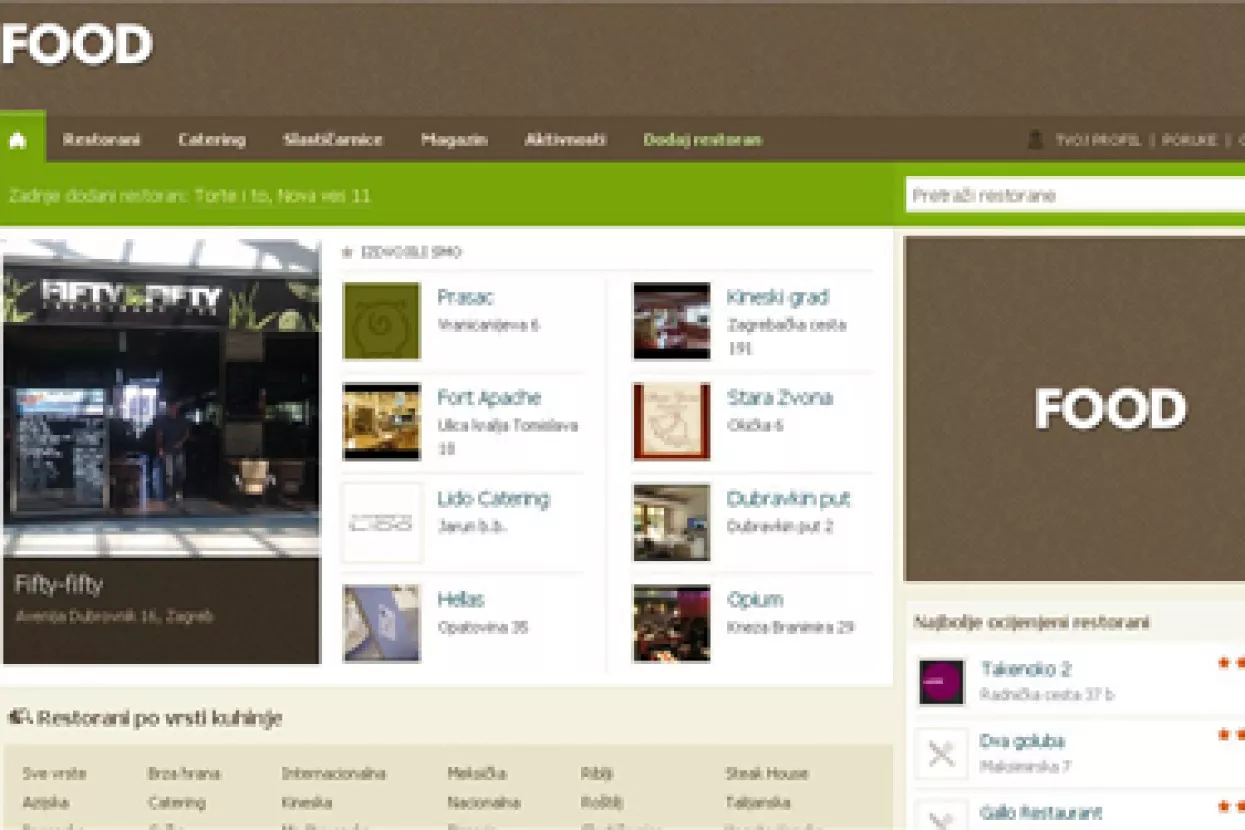Open the FOOD logo in the page header
Image resolution: width=1245 pixels, height=830 pixels.
[x=77, y=46]
